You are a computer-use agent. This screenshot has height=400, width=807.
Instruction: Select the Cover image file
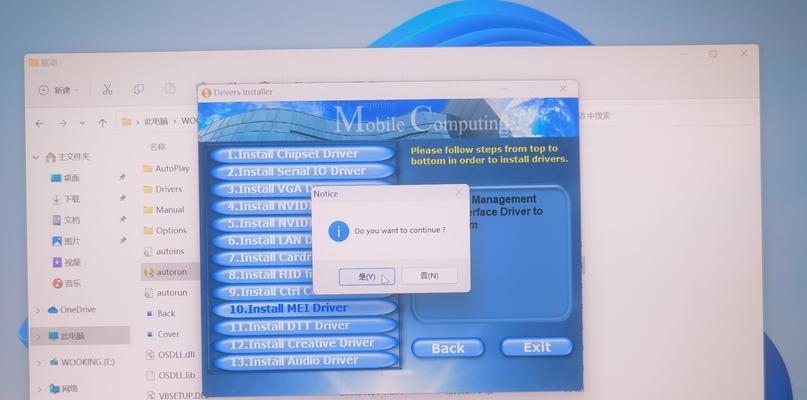pos(162,334)
